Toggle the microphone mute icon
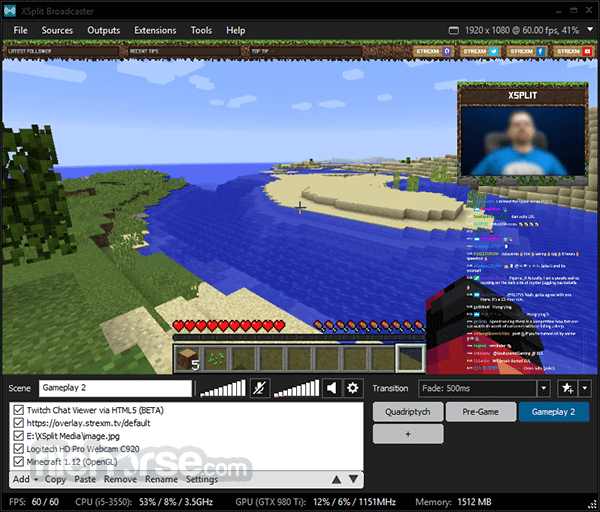This screenshot has height=512, width=600. click(x=260, y=388)
